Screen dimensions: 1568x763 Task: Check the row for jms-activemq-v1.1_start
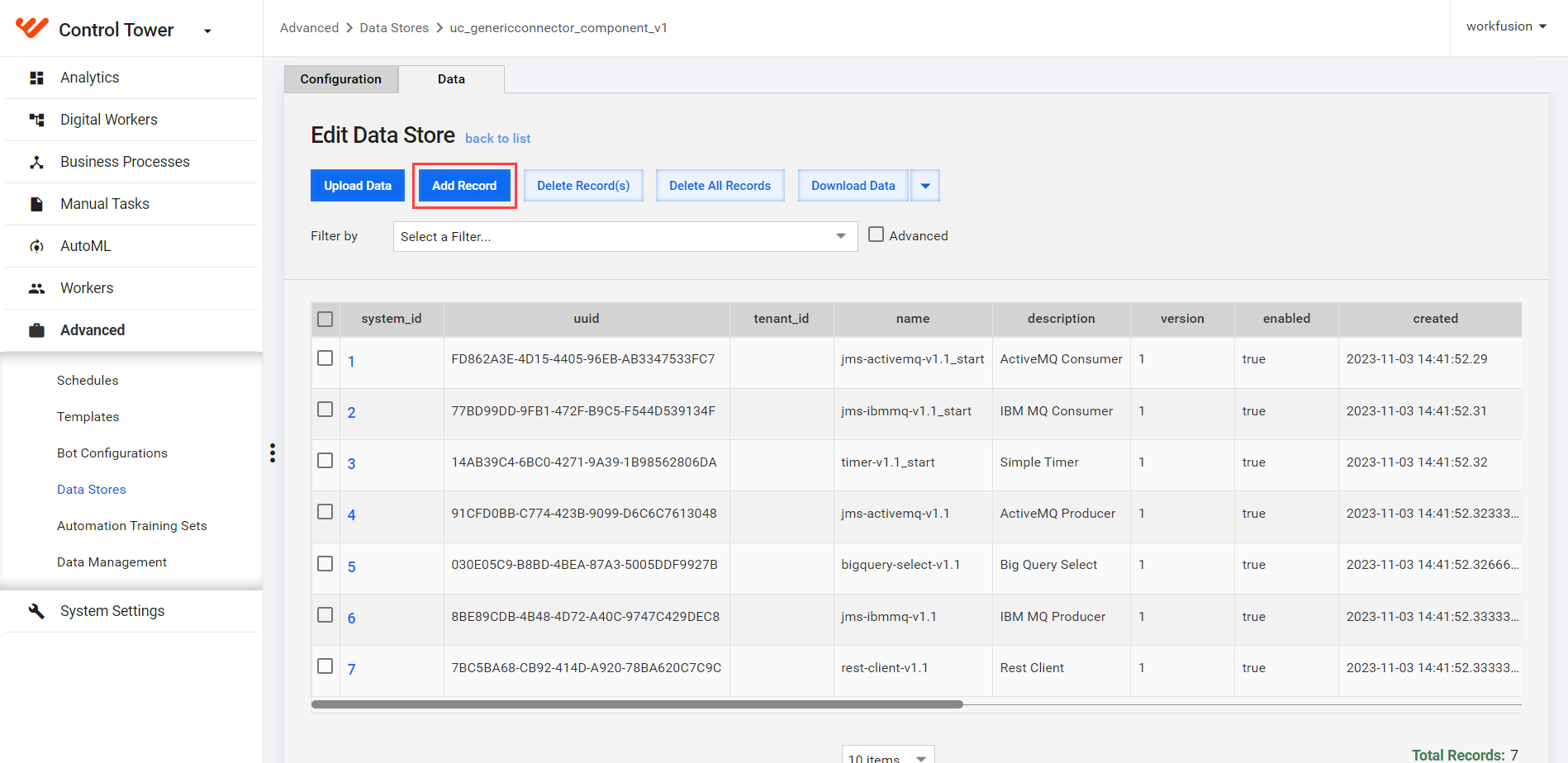pyautogui.click(x=325, y=358)
